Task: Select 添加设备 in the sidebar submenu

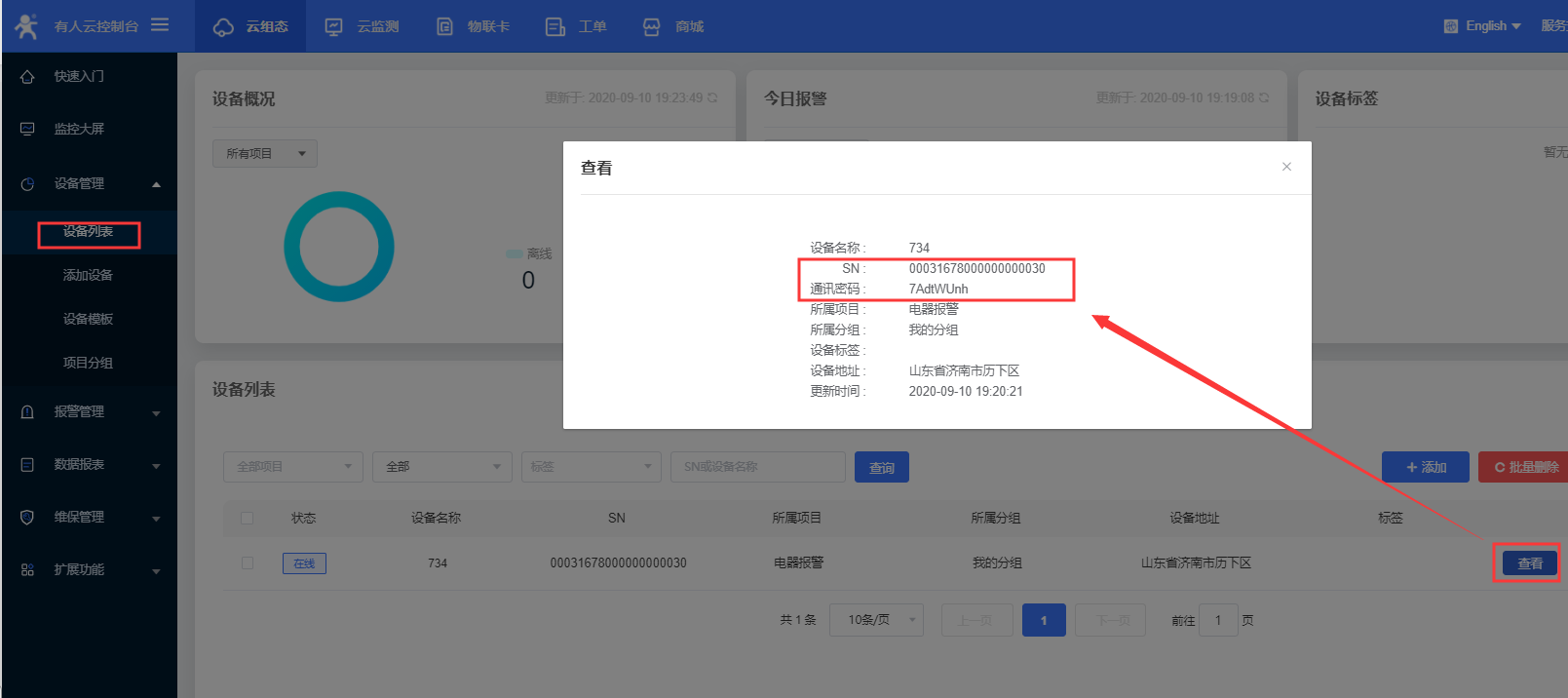Action: pyautogui.click(x=88, y=275)
